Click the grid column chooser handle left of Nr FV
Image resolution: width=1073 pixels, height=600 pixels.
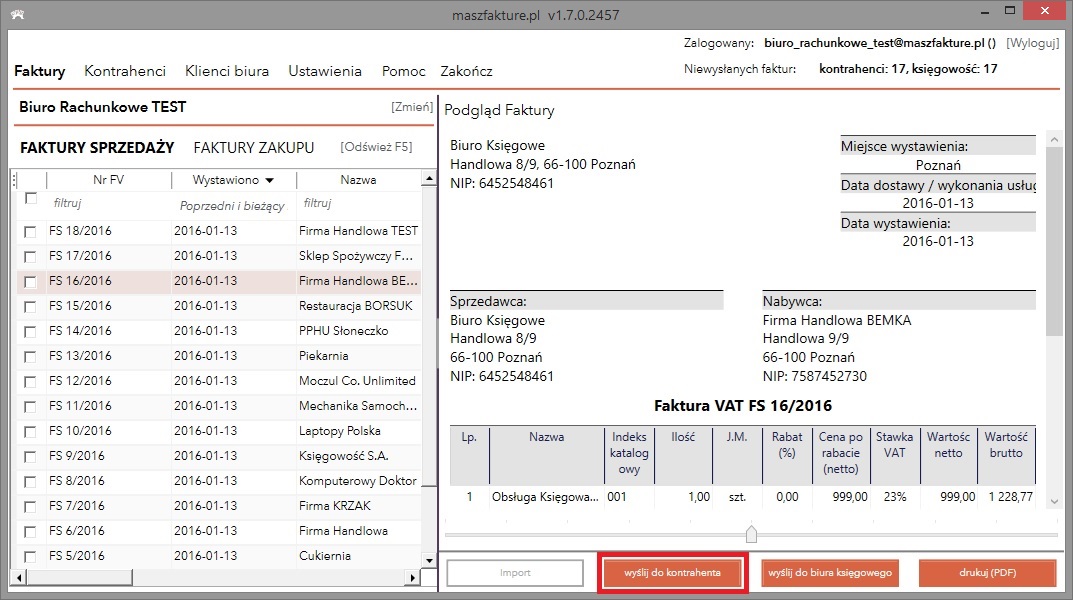pos(14,180)
